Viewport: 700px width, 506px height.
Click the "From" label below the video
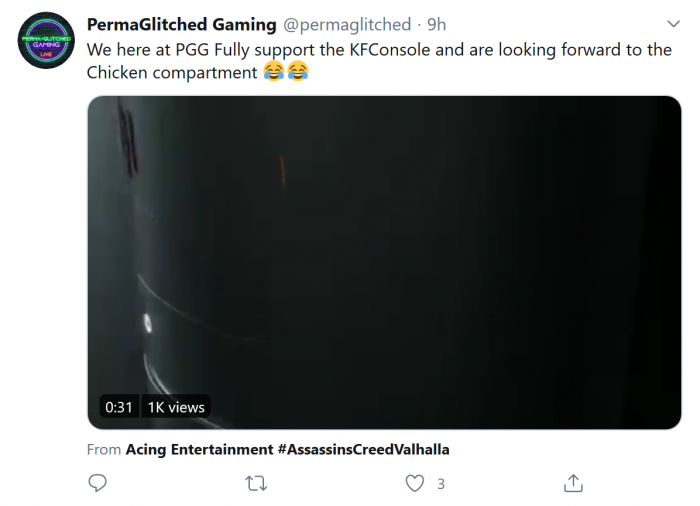pos(104,450)
